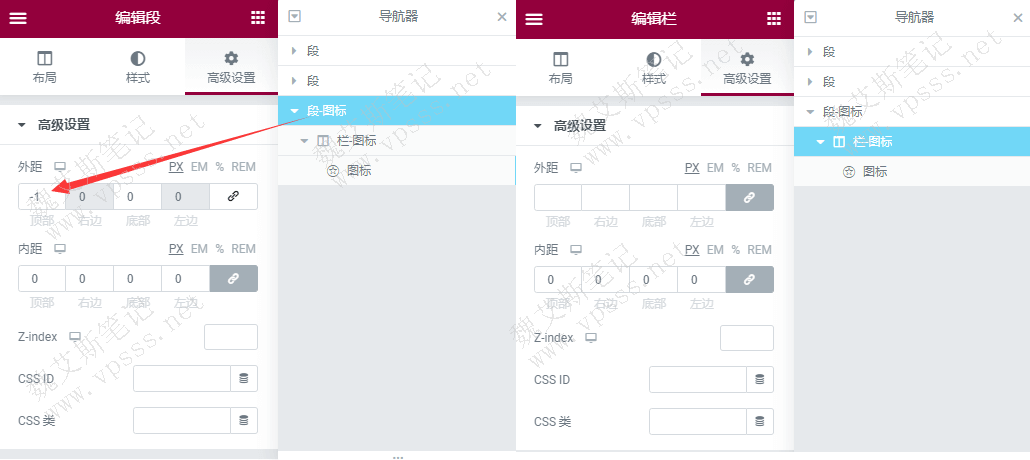Toggle 内距 link-values icon in 编辑栏 panel
The height and width of the screenshot is (460, 1030).
[750, 279]
